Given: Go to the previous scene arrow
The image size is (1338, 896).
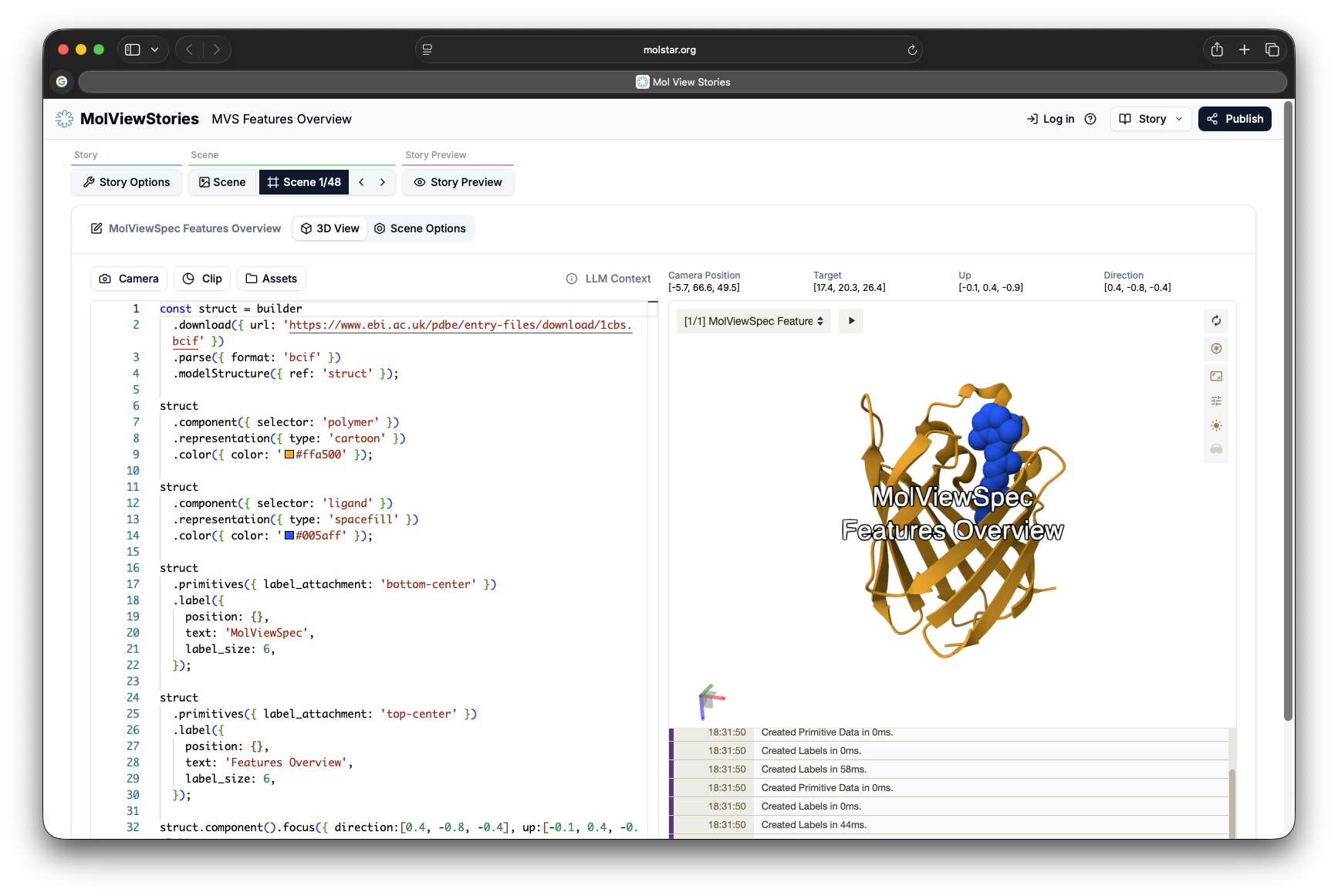Looking at the screenshot, I should 361,182.
